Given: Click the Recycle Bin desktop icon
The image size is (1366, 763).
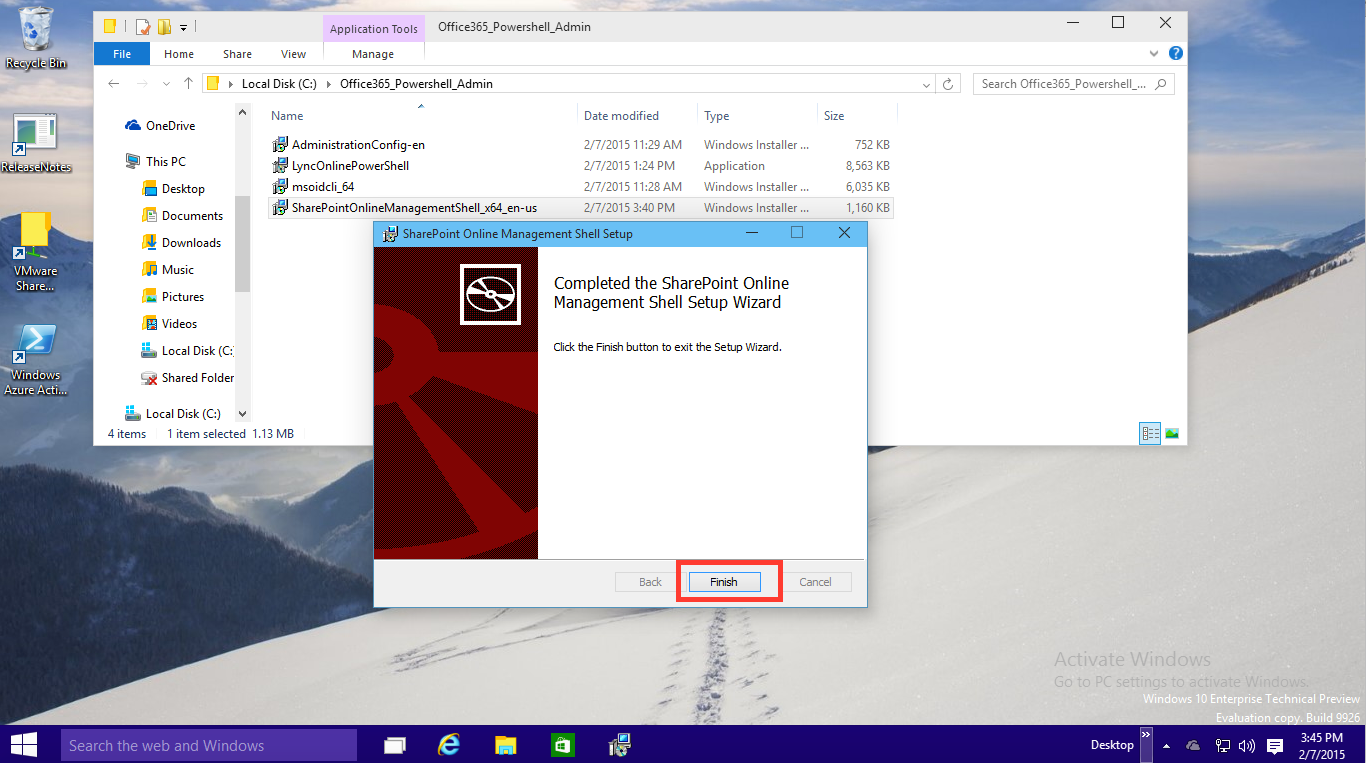Looking at the screenshot, I should pyautogui.click(x=36, y=38).
